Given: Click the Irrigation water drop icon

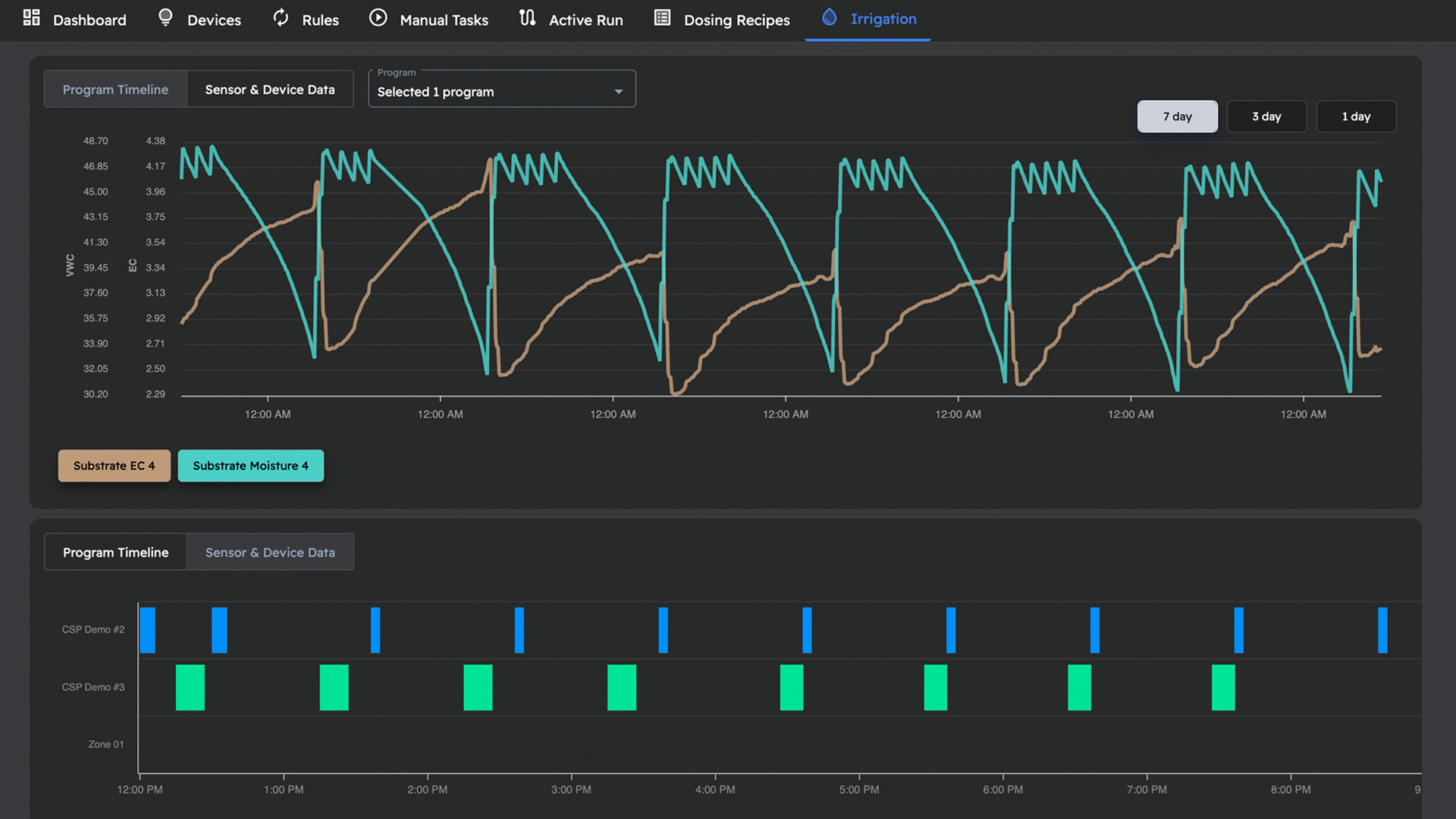Looking at the screenshot, I should pyautogui.click(x=829, y=17).
